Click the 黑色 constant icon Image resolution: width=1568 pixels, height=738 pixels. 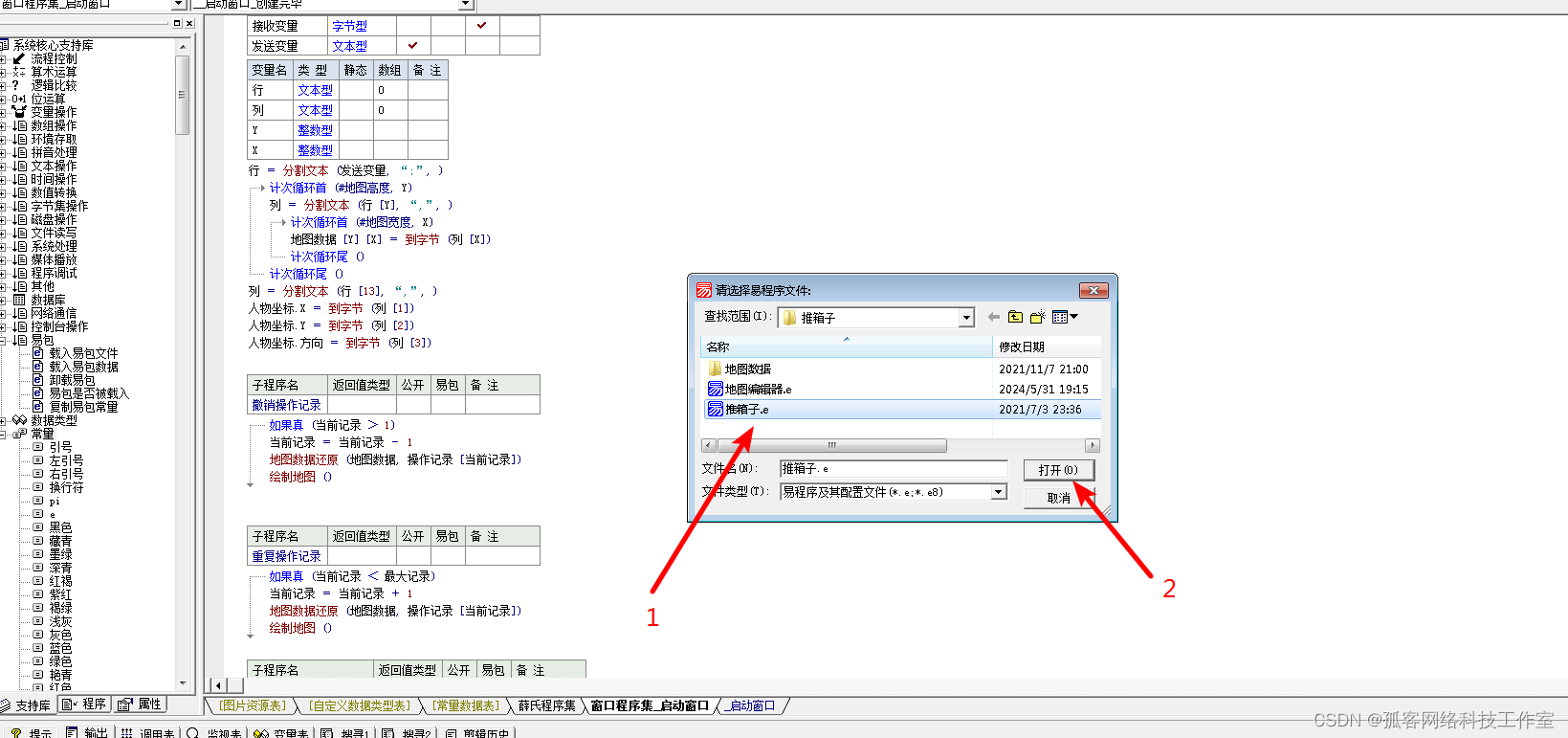pos(37,527)
